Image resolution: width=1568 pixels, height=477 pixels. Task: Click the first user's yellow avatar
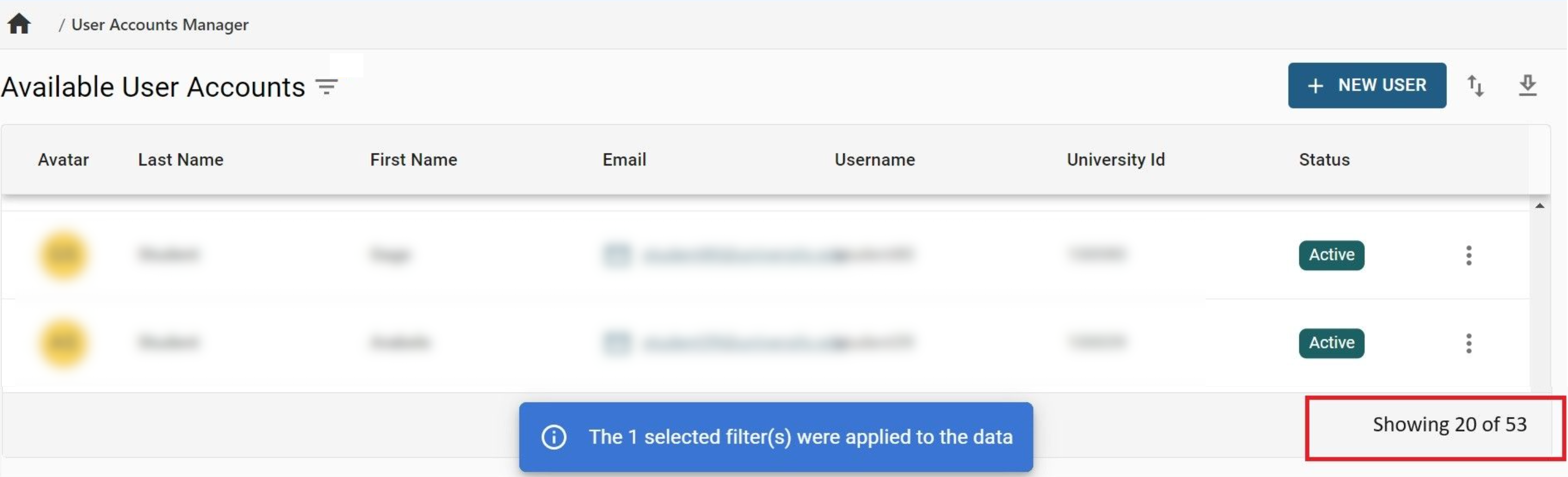(63, 255)
